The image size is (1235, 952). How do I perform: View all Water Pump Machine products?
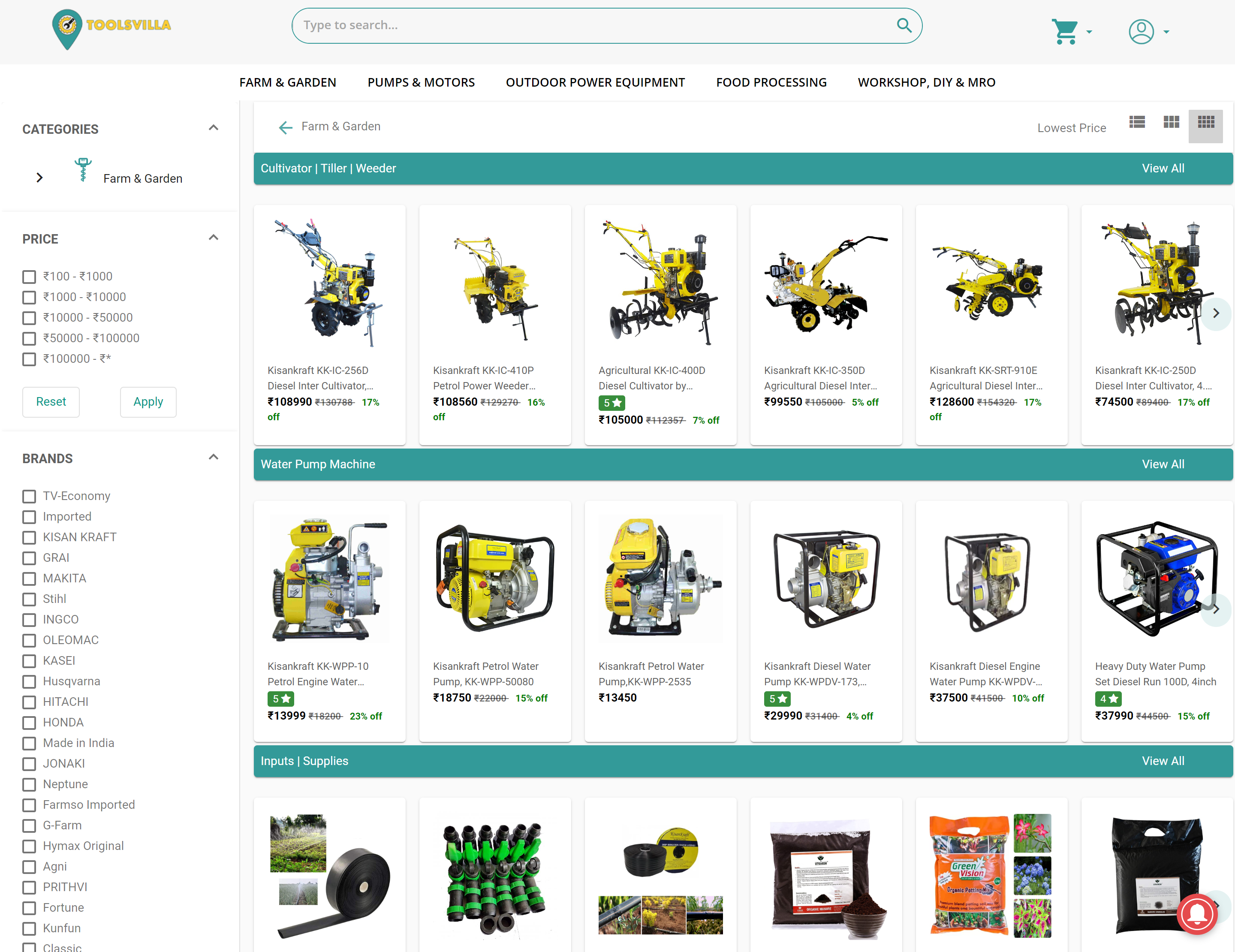click(x=1163, y=464)
